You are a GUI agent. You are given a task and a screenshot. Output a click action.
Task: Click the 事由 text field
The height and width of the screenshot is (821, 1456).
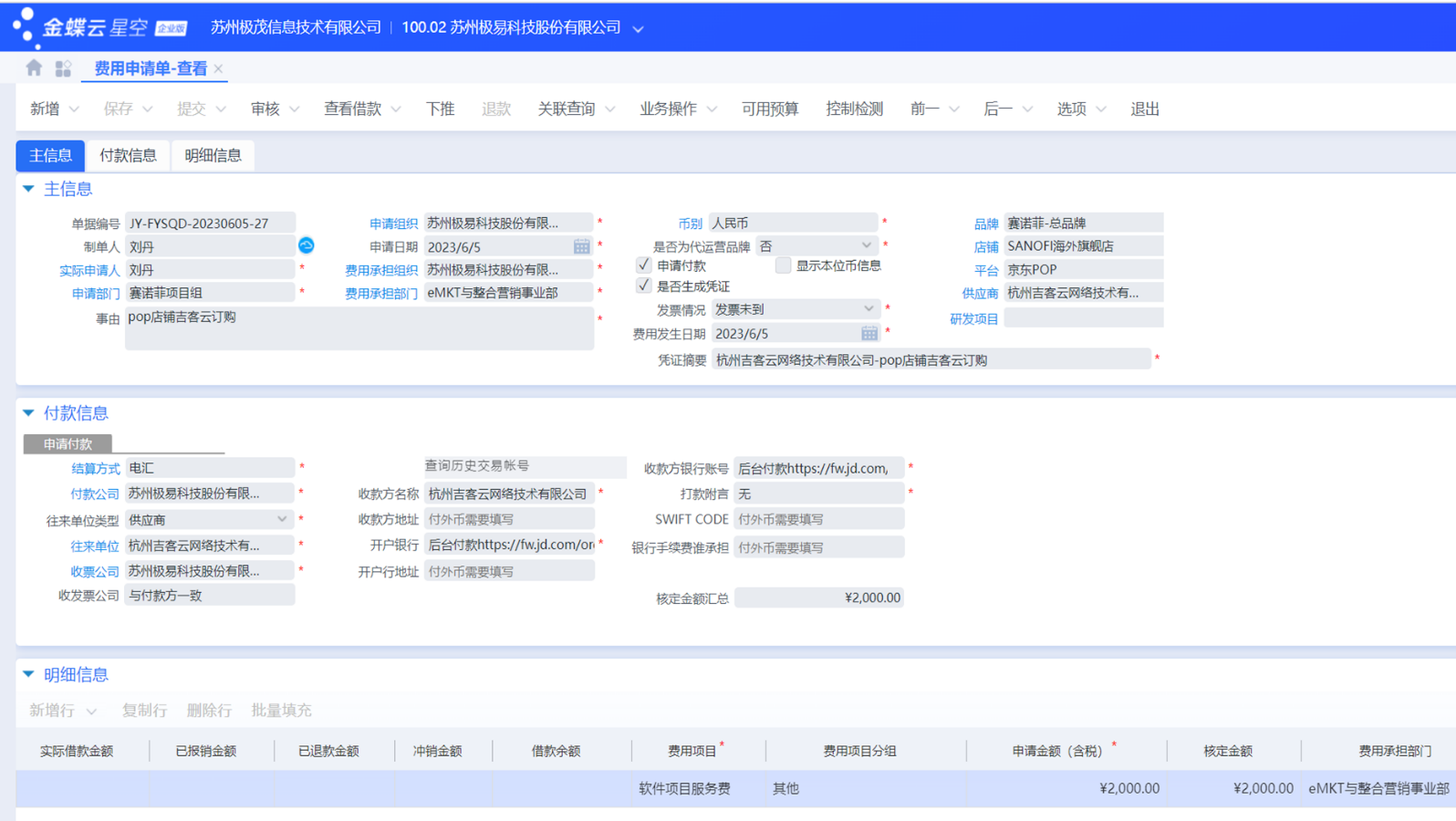pos(359,327)
